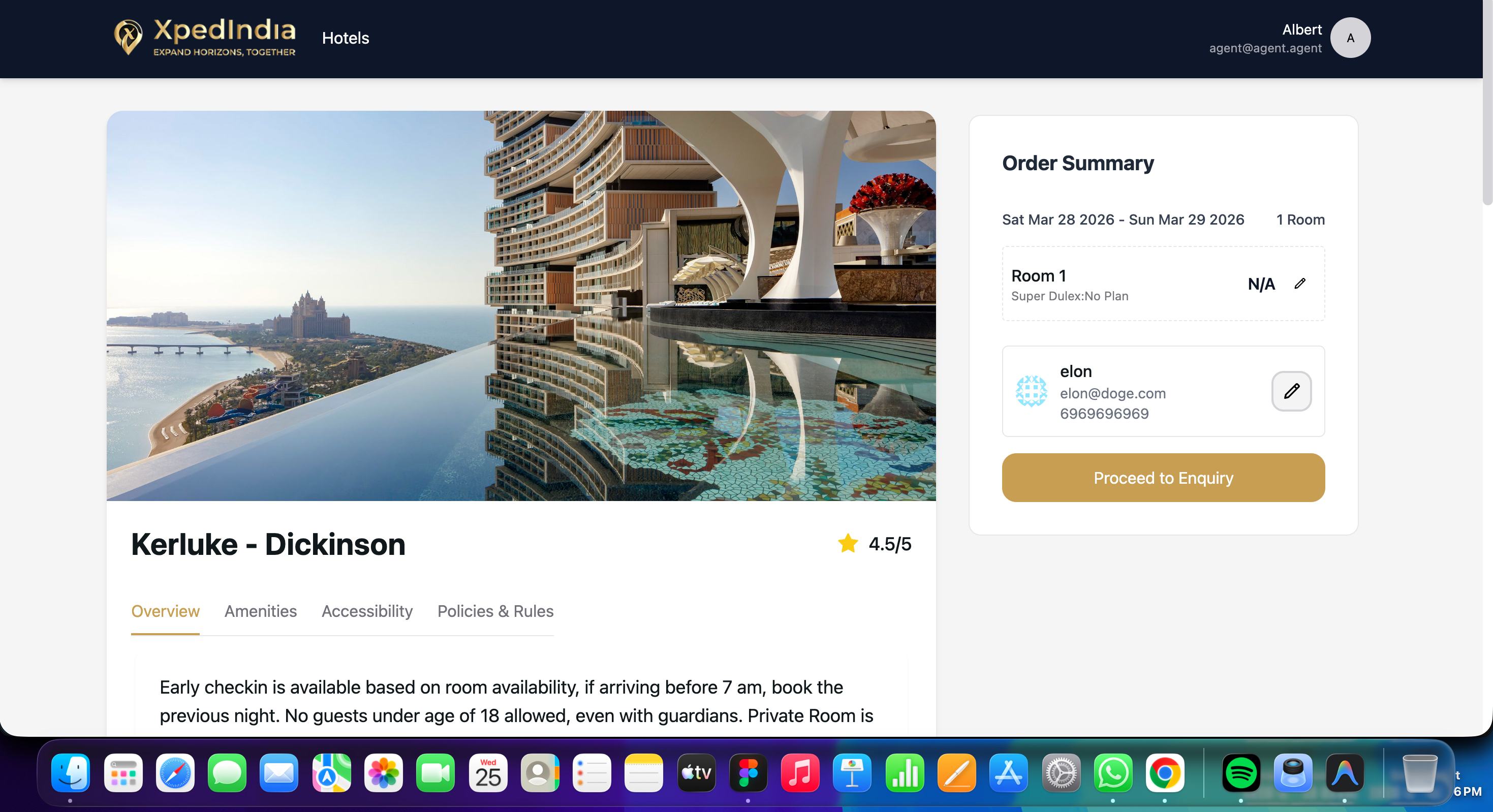Click the yellow rating star icon
Viewport: 1493px width, 812px height.
(x=847, y=544)
